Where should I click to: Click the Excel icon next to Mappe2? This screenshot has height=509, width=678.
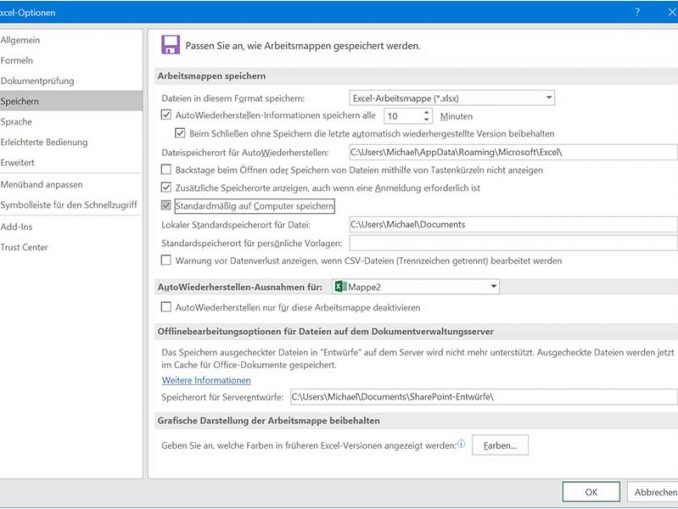(341, 287)
